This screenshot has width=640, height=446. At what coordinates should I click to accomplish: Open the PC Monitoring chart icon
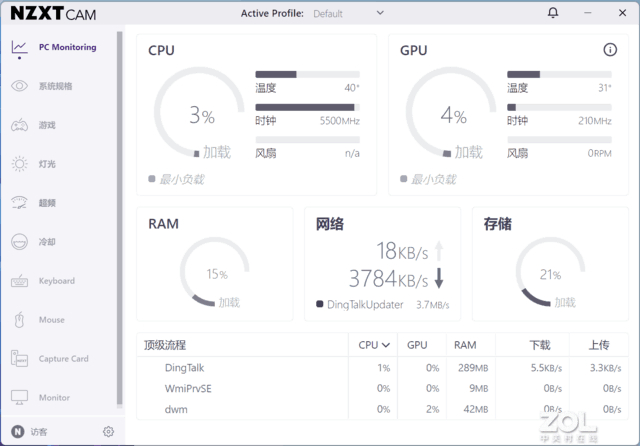[x=20, y=48]
